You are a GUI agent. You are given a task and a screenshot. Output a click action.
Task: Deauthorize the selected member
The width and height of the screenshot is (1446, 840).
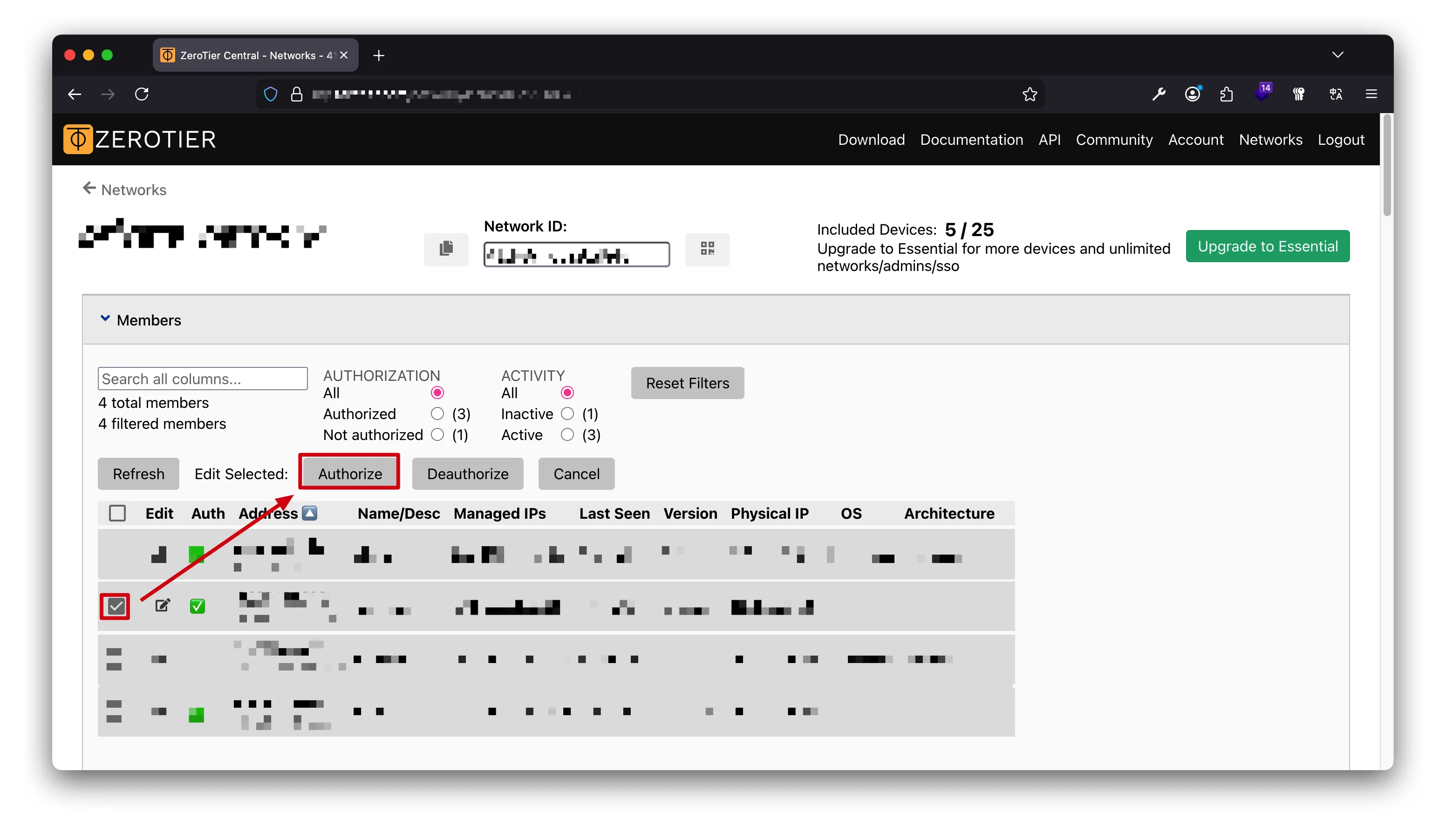click(x=468, y=474)
